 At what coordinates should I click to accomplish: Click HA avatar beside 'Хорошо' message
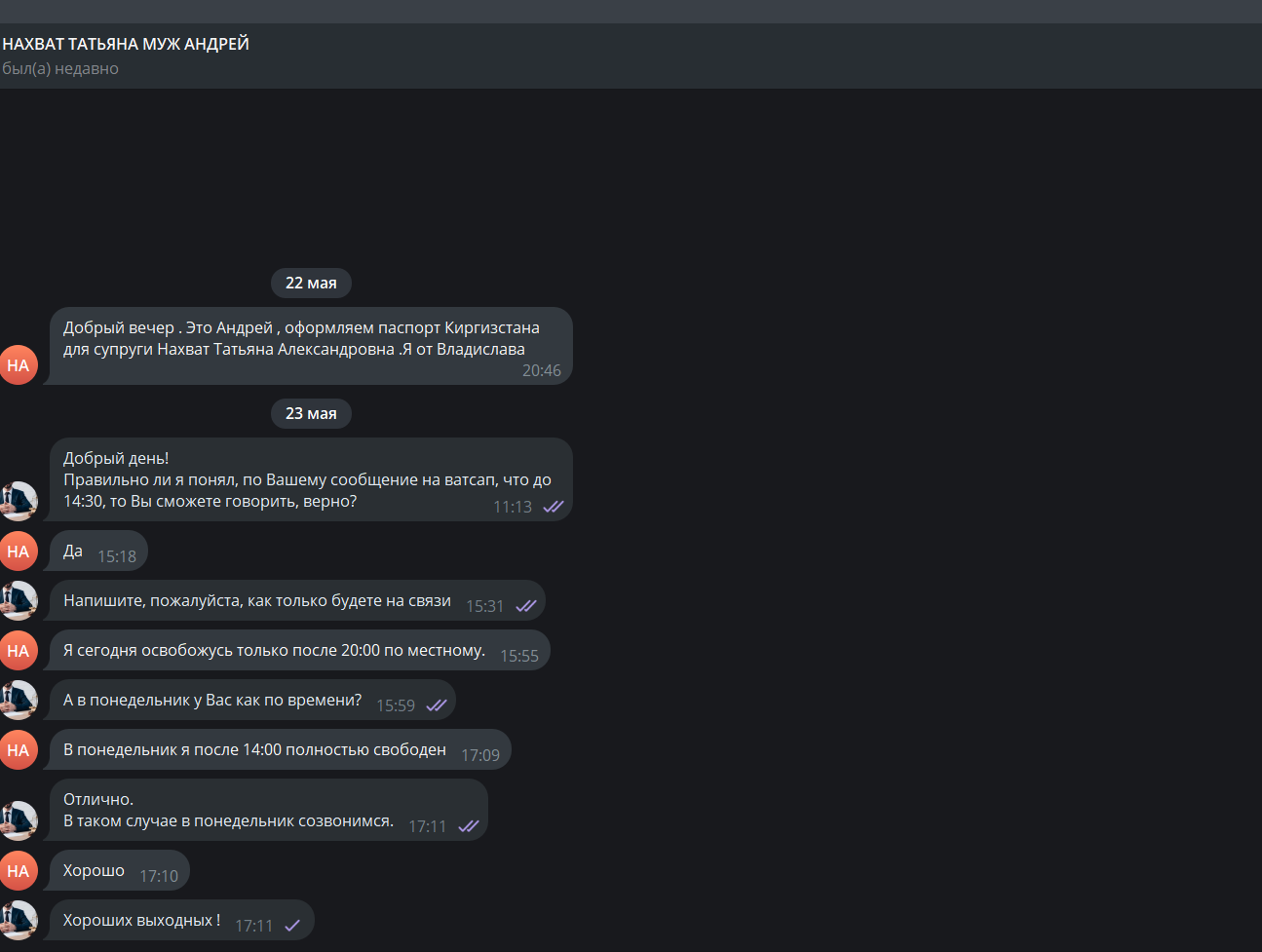coord(19,871)
